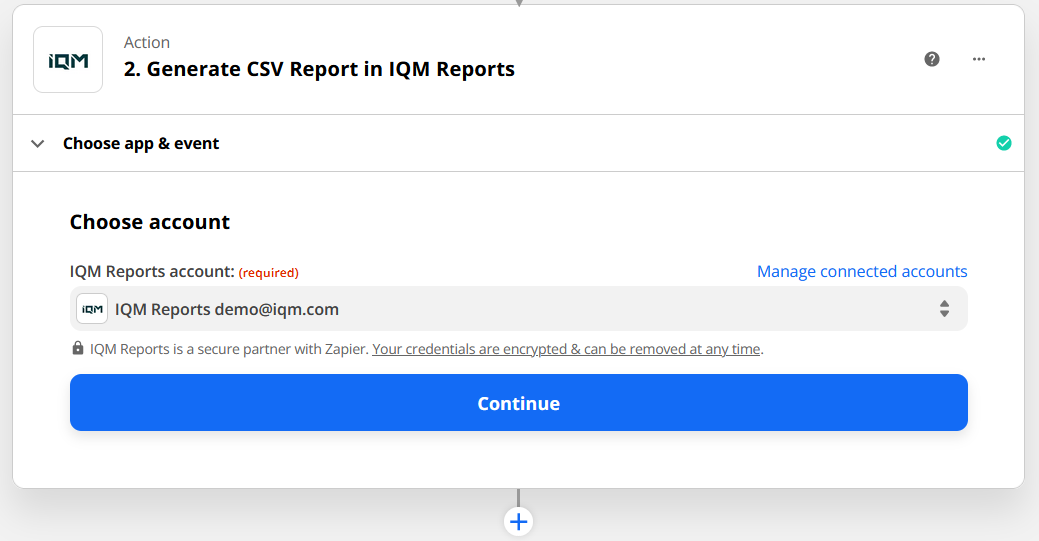This screenshot has width=1039, height=541.
Task: Click the small IQM icon in account field
Action: coord(92,309)
